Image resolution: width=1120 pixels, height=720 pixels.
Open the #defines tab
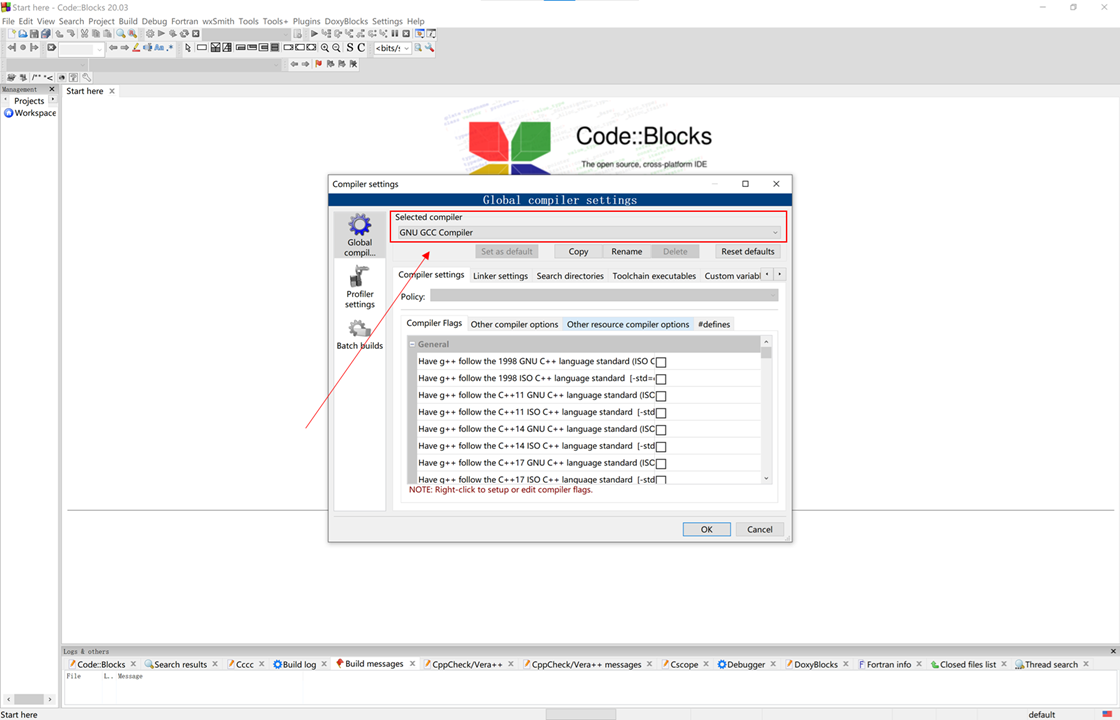coord(714,324)
